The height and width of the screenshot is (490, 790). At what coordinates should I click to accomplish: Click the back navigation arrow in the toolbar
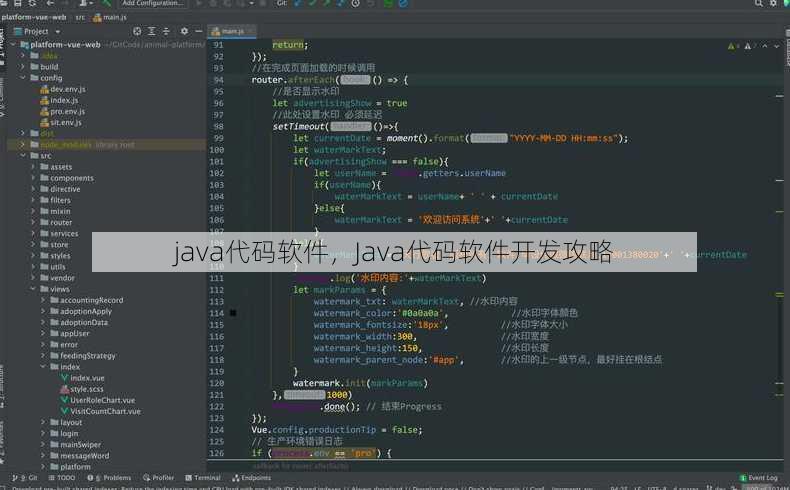click(50, 3)
